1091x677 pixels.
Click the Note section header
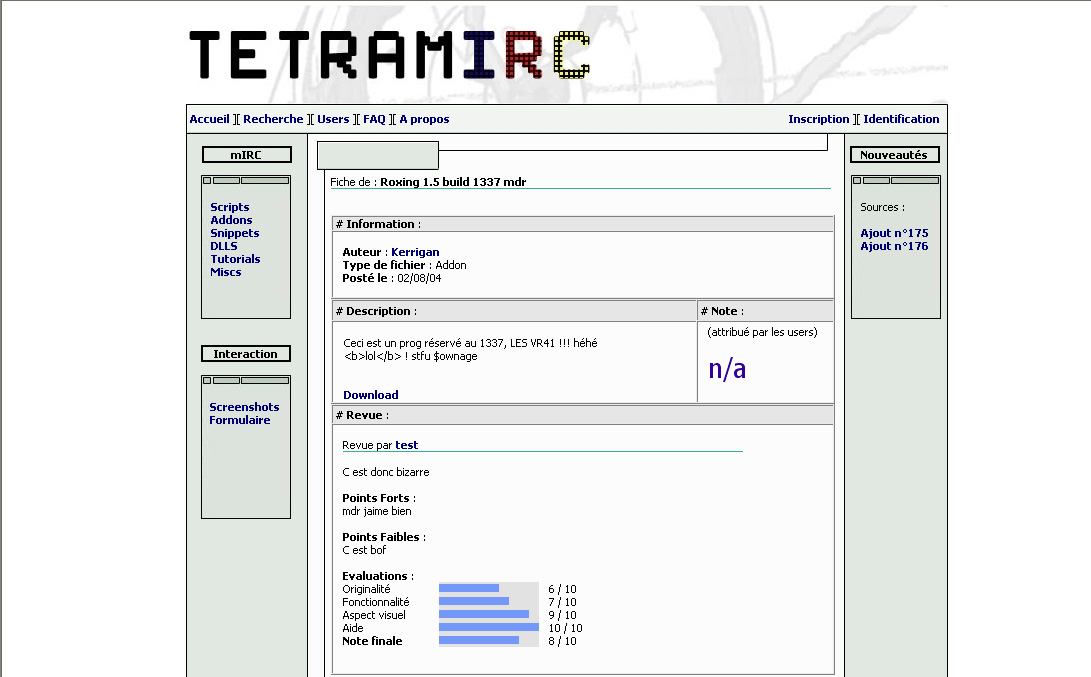pos(765,311)
